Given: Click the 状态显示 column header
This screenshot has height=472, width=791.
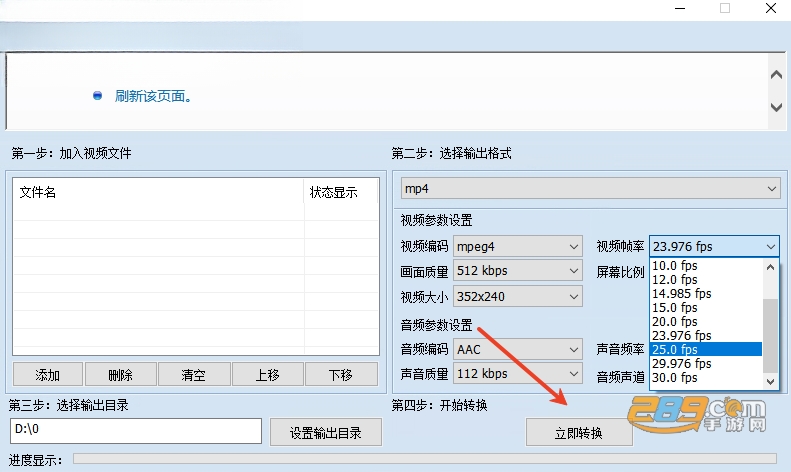Looking at the screenshot, I should [x=341, y=192].
